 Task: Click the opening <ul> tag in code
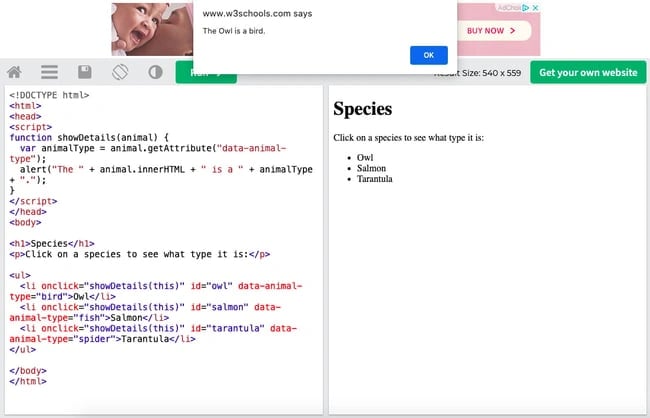click(x=20, y=275)
